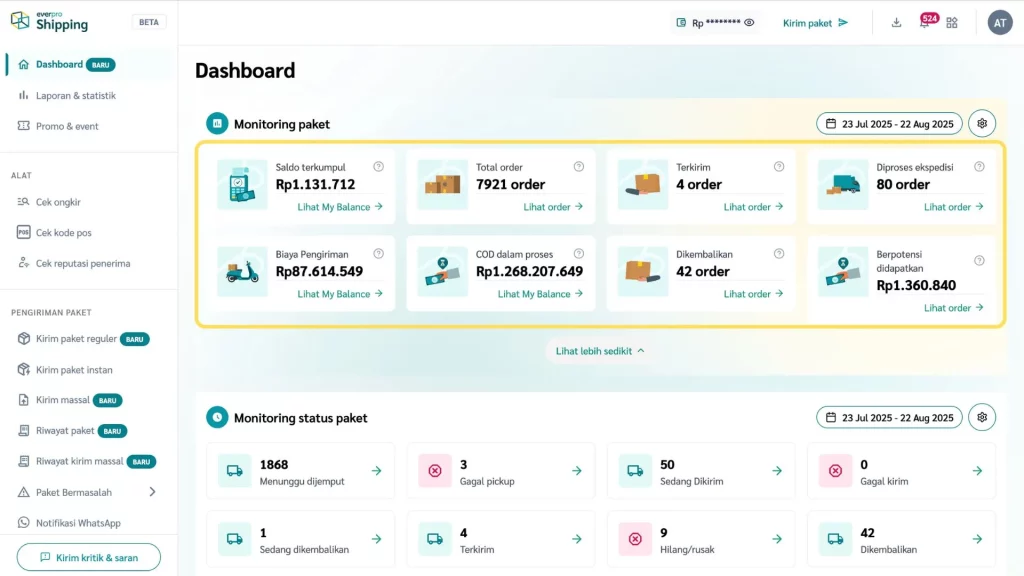The height and width of the screenshot is (576, 1024).
Task: Click Kirim kritik & saran button
Action: [x=89, y=557]
